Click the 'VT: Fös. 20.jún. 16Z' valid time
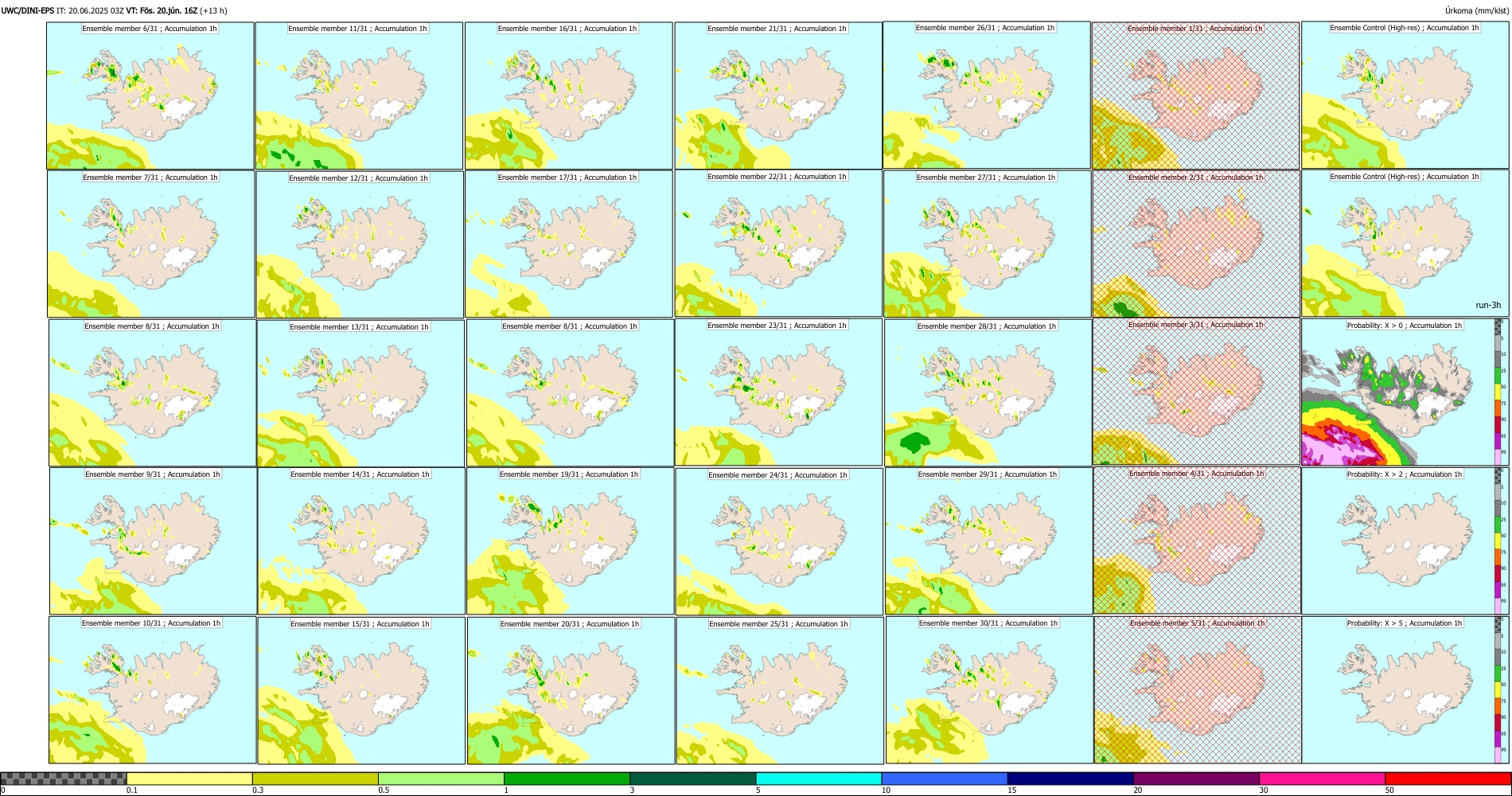 [162, 10]
